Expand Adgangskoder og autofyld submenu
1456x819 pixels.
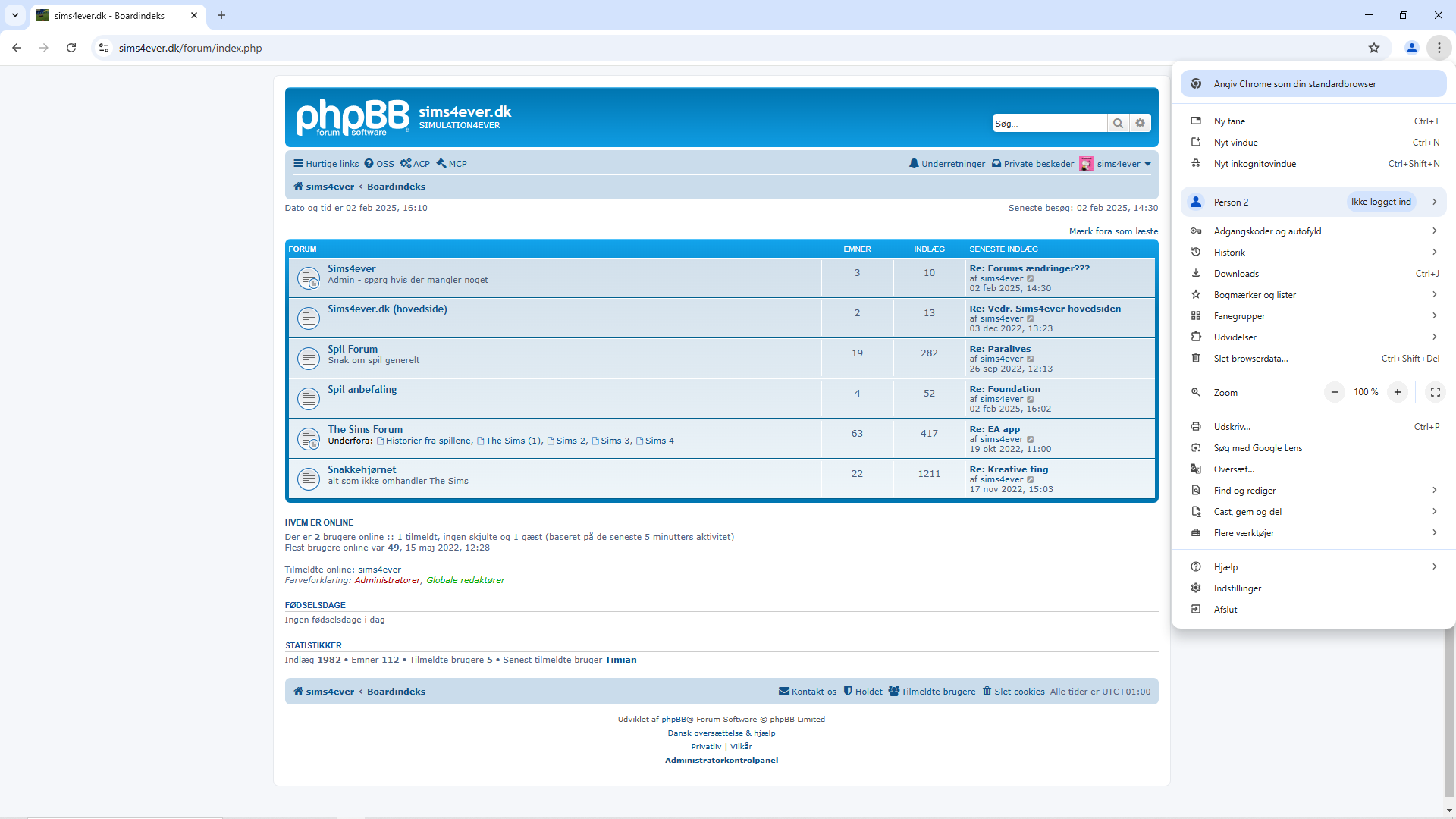tap(1313, 231)
